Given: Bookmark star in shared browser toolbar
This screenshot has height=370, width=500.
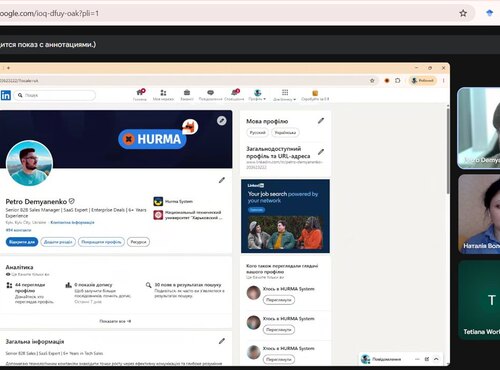Looking at the screenshot, I should point(372,80).
